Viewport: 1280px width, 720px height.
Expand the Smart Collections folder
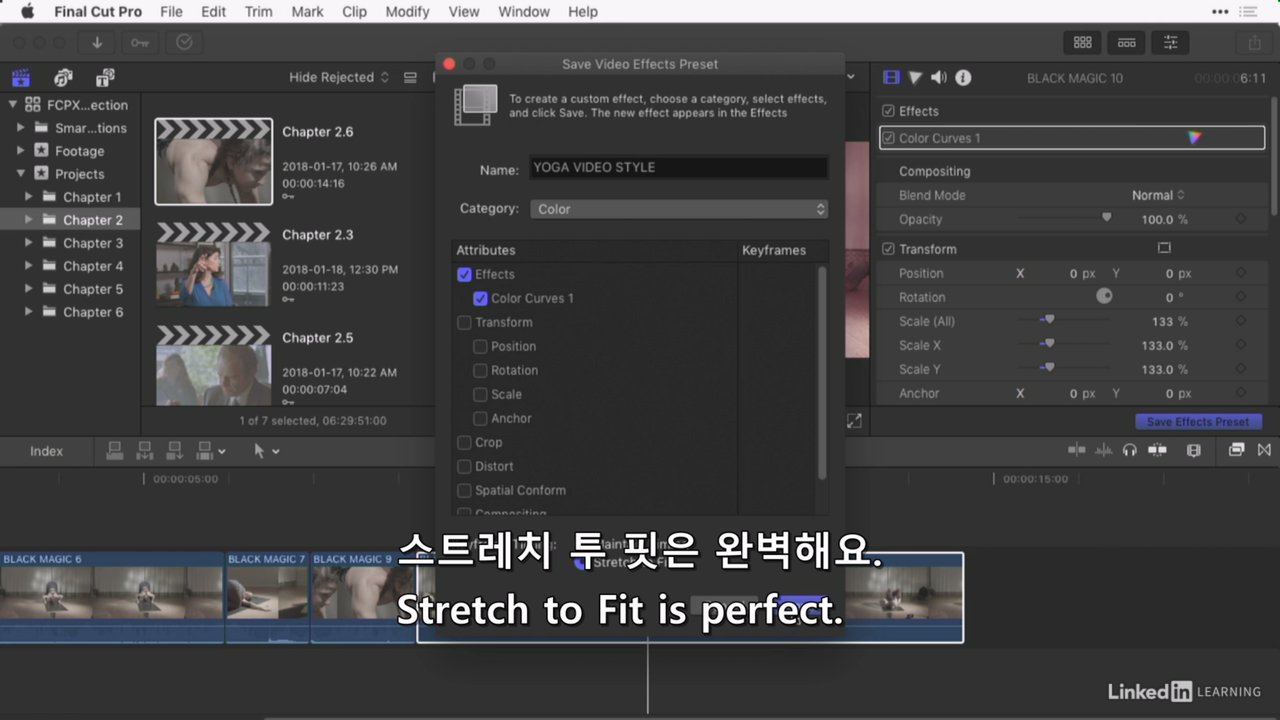21,127
